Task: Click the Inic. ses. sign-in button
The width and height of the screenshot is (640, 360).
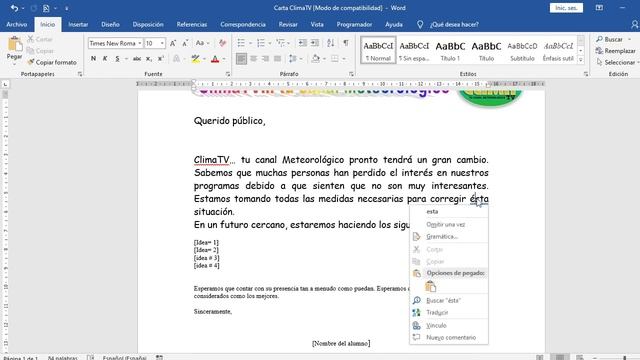Action: [566, 8]
